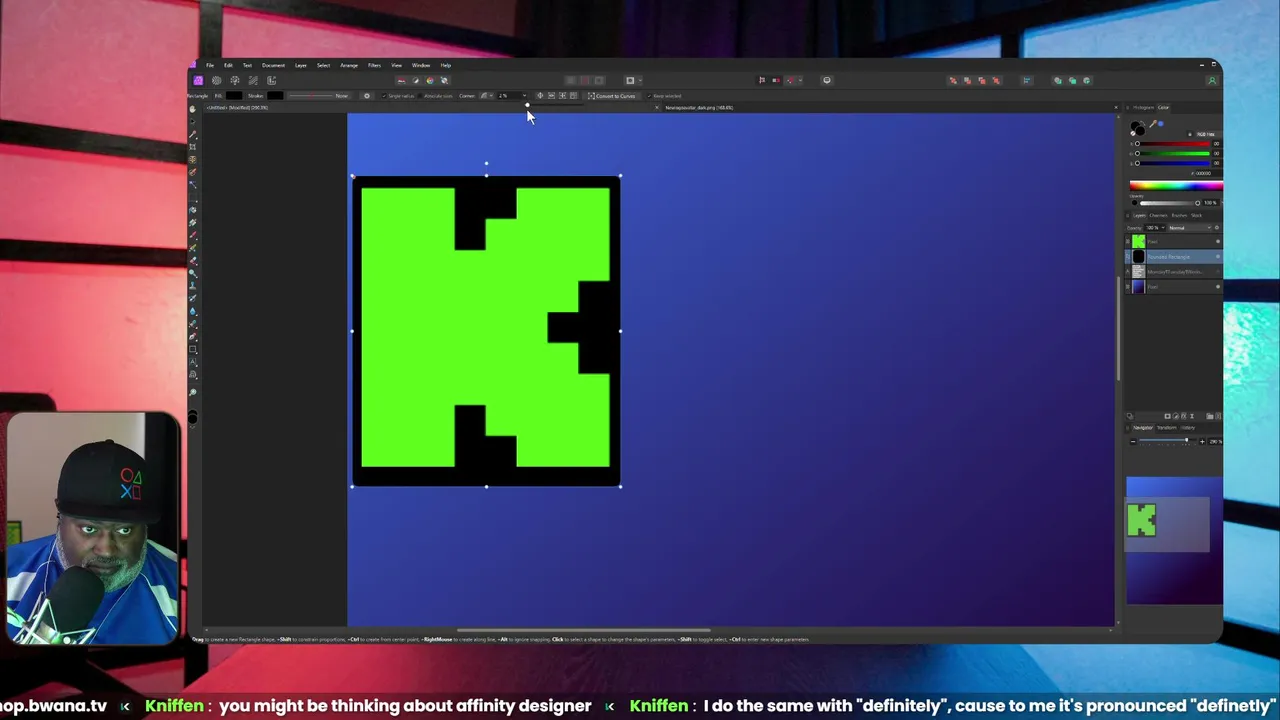
Task: Open the Window menu
Action: tap(421, 66)
